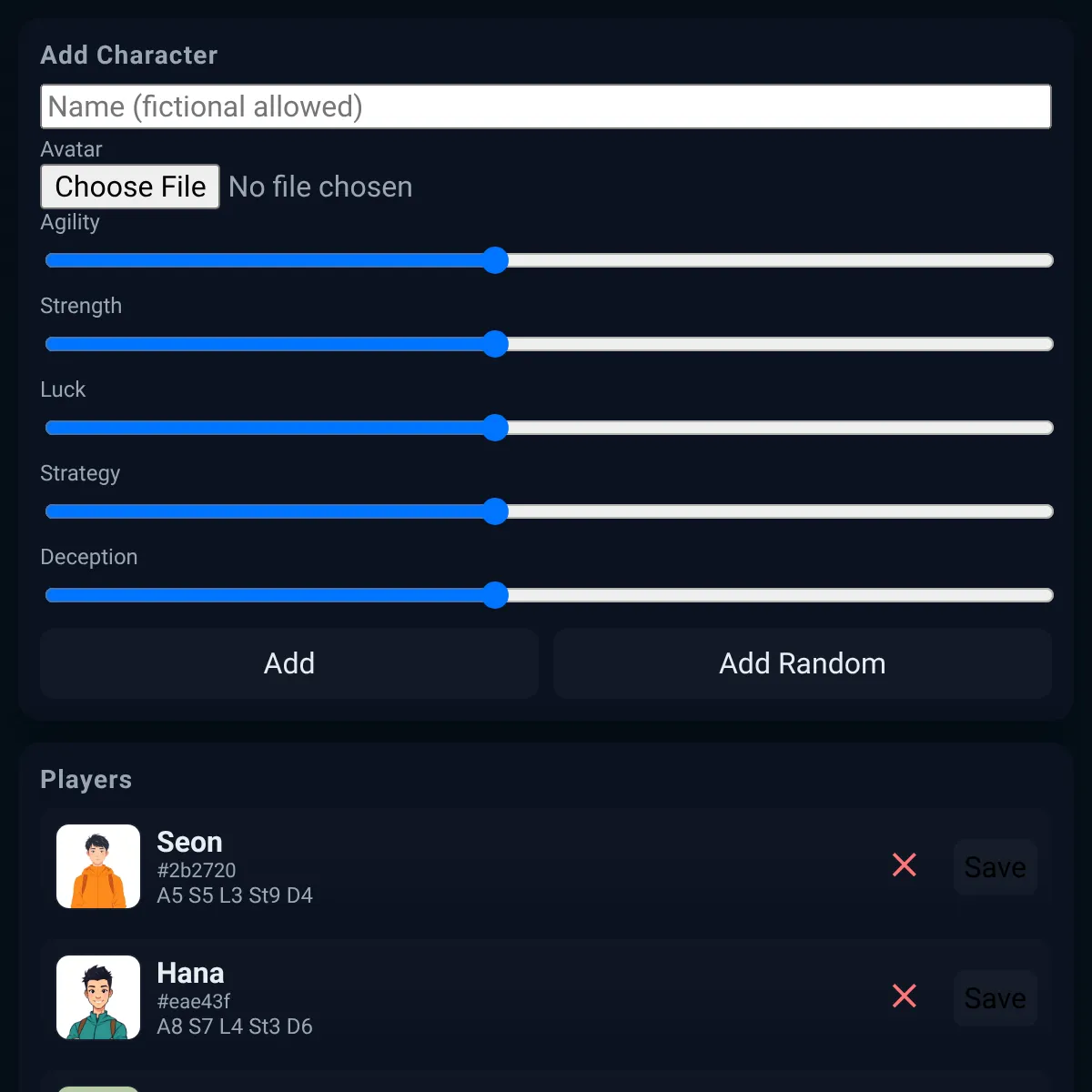Adjust the Strength slider handle
This screenshot has height=1092, width=1092.
tap(495, 344)
